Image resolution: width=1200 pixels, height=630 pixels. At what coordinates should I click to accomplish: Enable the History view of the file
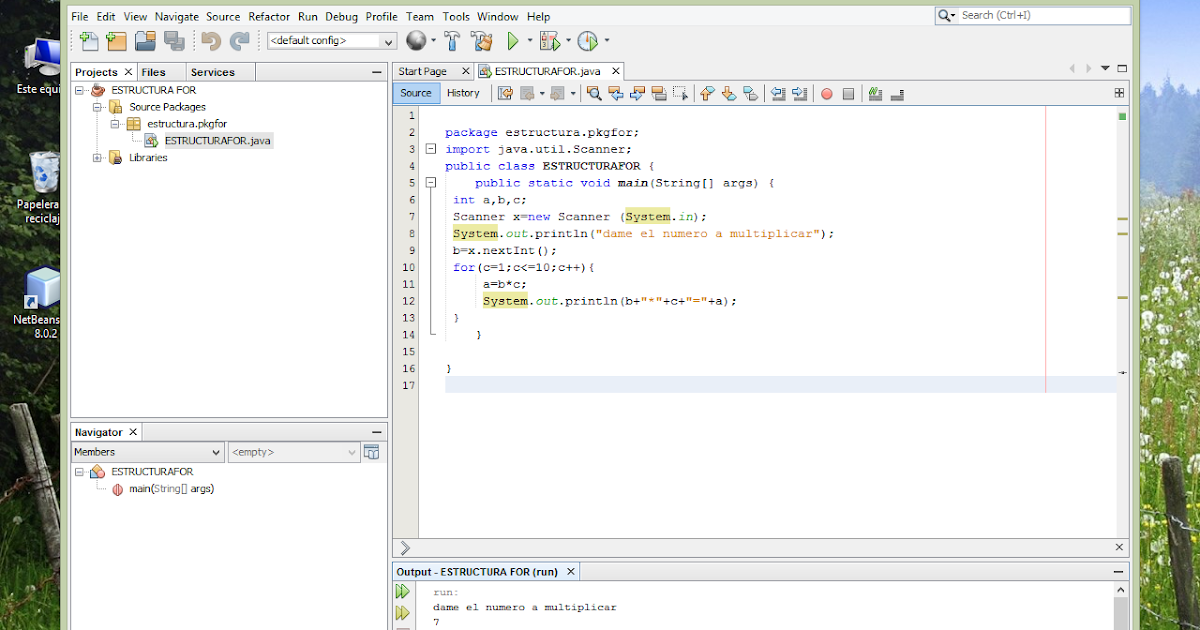tap(464, 92)
